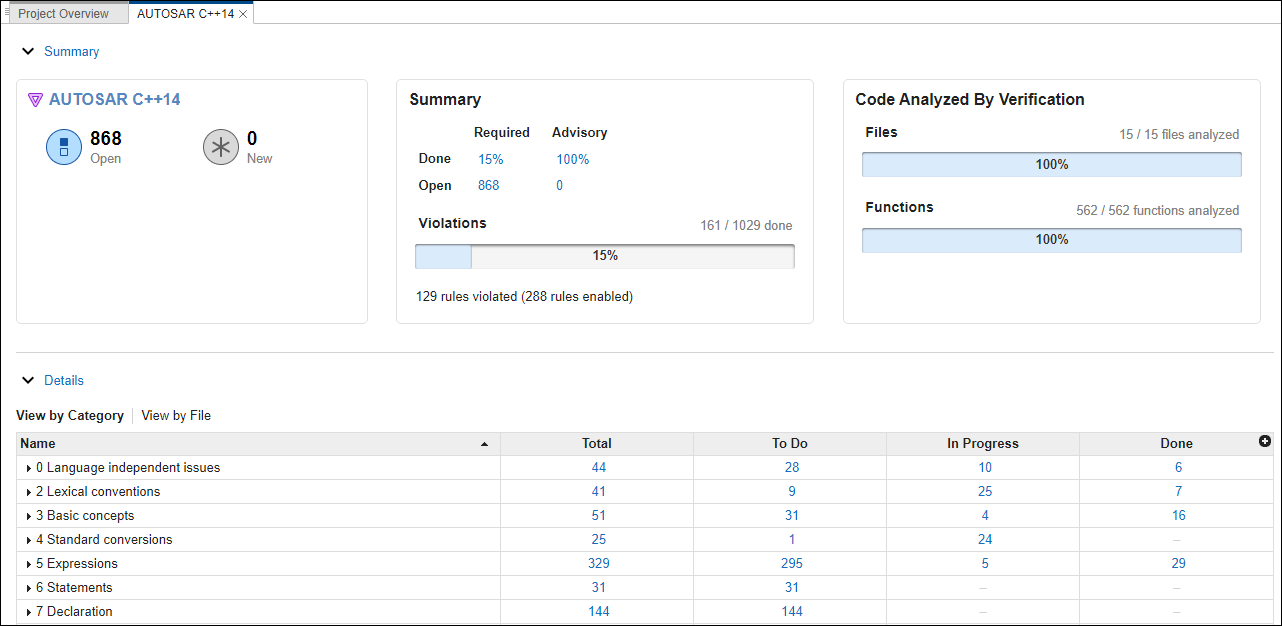Expand 0 Language independent issues row
Image resolution: width=1282 pixels, height=626 pixels.
[x=29, y=468]
